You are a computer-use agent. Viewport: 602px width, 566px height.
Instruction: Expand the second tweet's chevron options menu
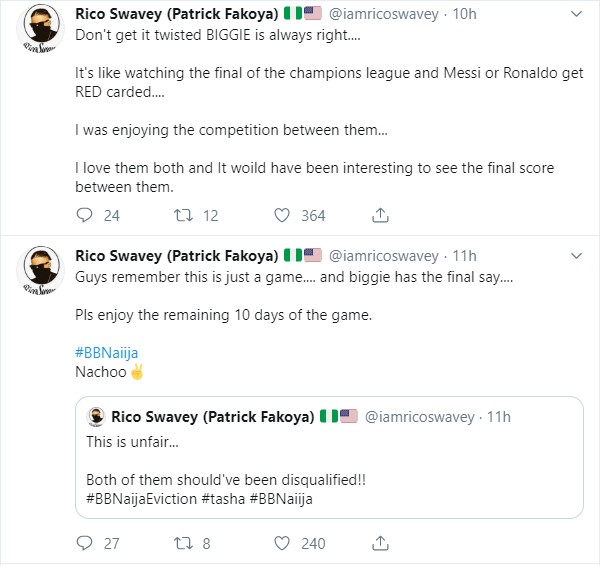click(x=576, y=256)
